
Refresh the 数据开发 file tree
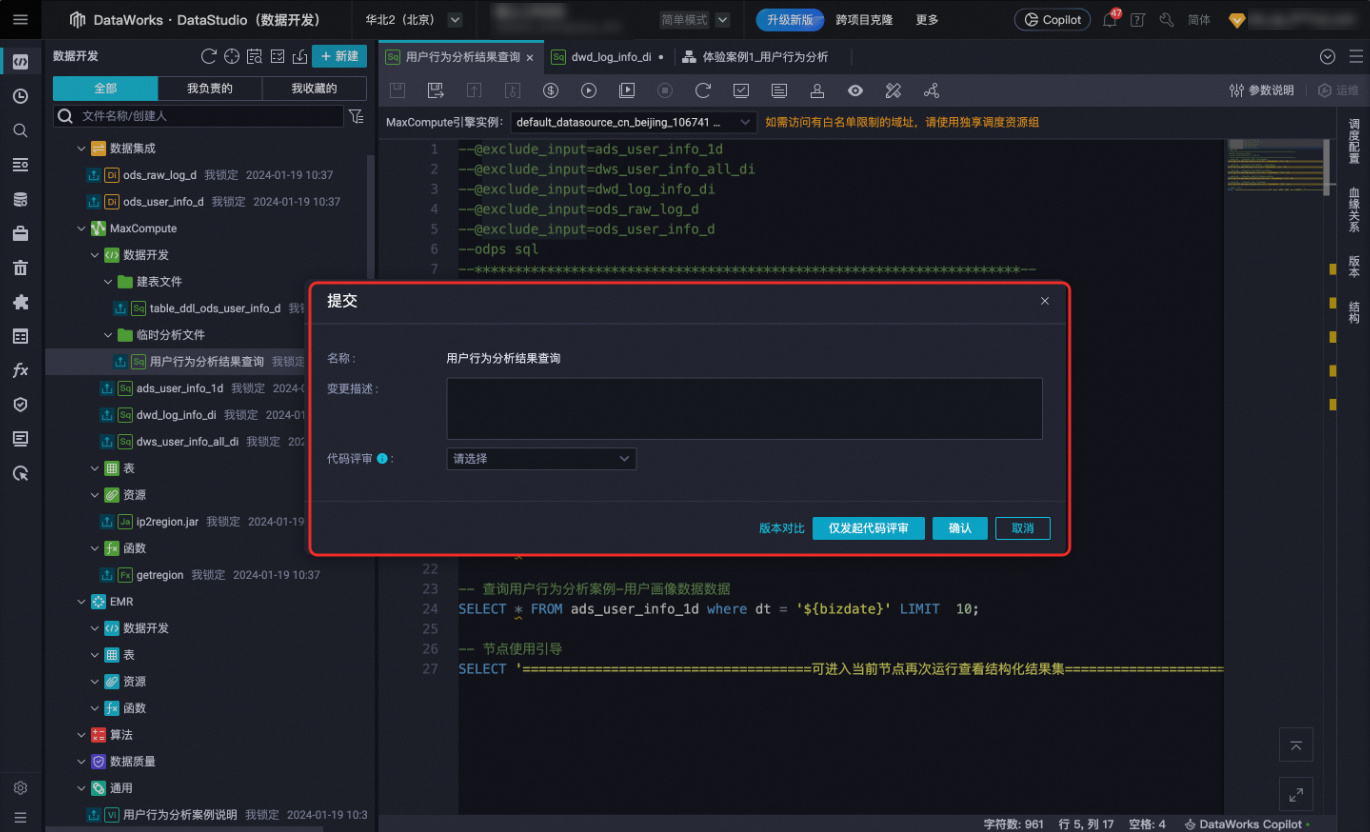pyautogui.click(x=209, y=56)
